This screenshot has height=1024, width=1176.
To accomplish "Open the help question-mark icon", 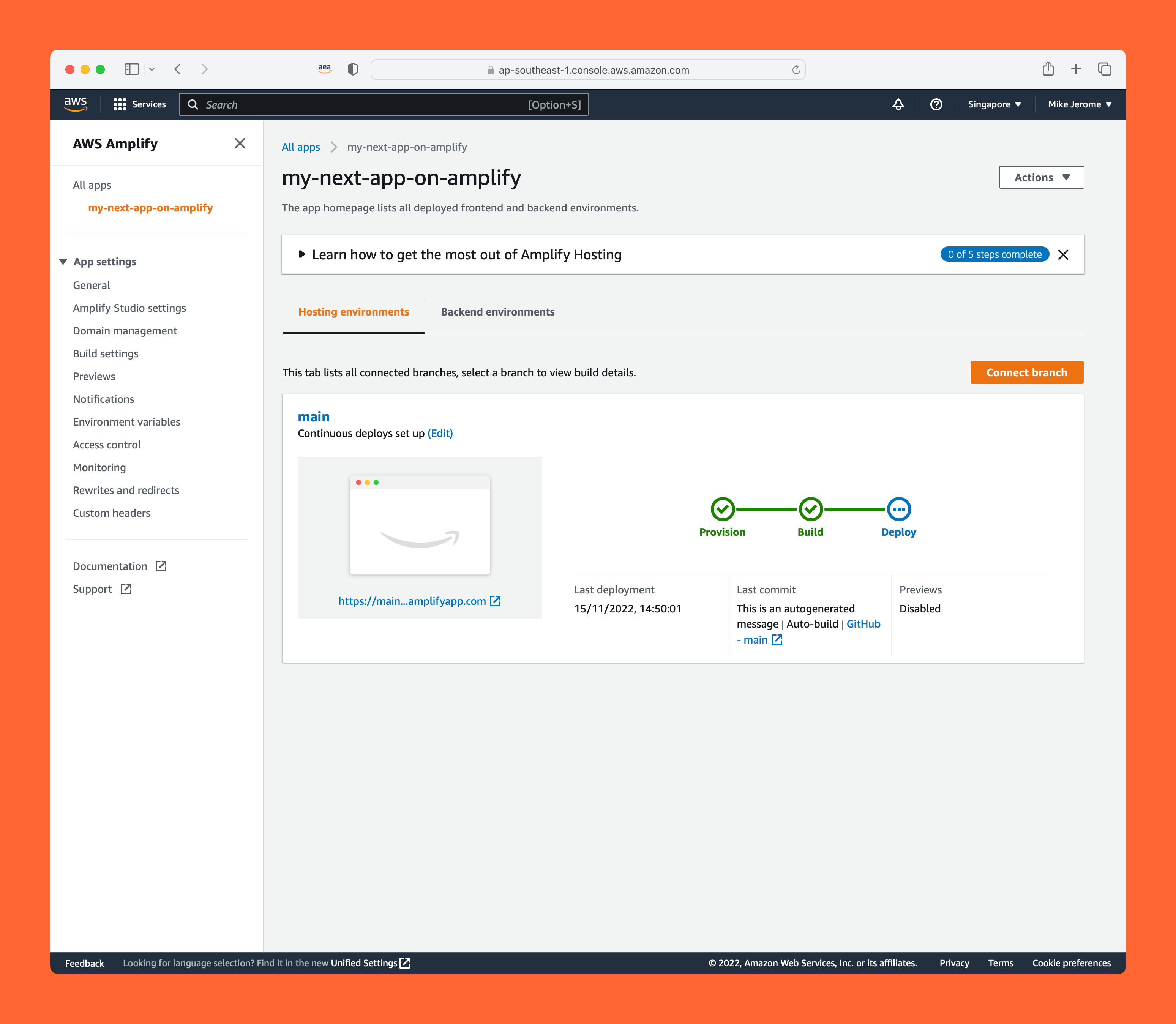I will (935, 104).
